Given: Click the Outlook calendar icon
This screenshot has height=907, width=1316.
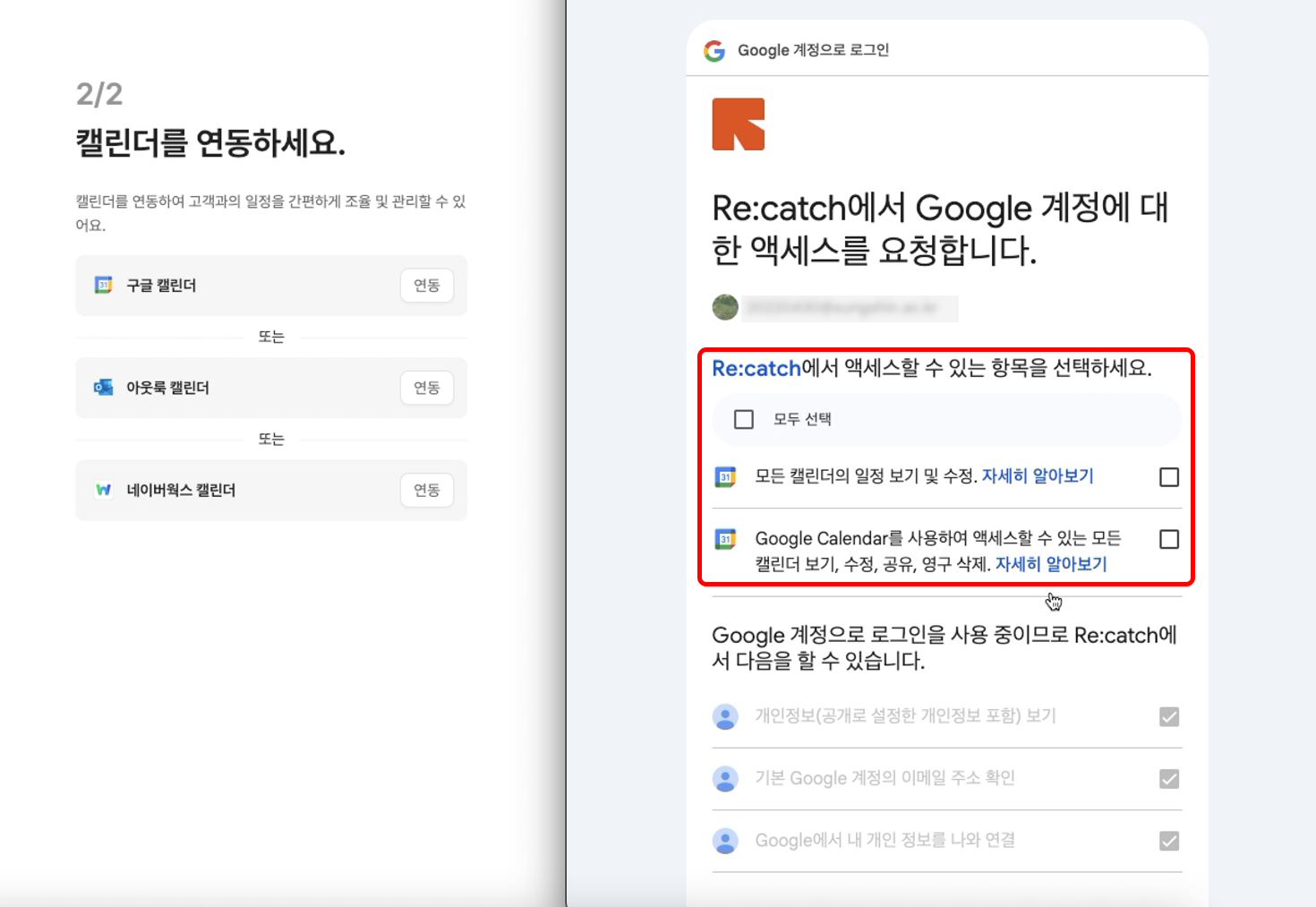Looking at the screenshot, I should point(104,388).
